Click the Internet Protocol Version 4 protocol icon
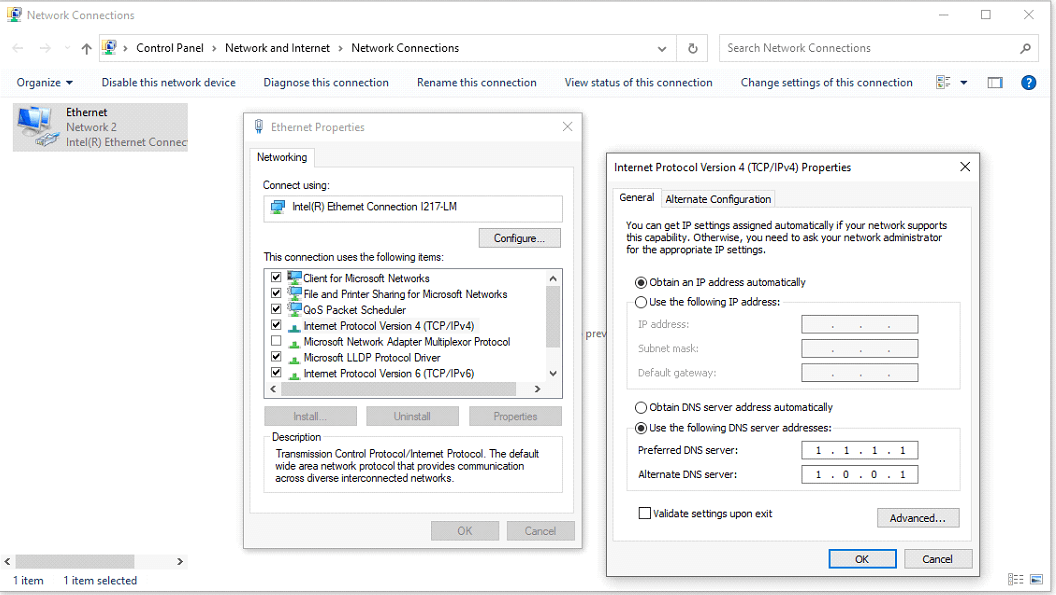1056x595 pixels. [x=294, y=327]
